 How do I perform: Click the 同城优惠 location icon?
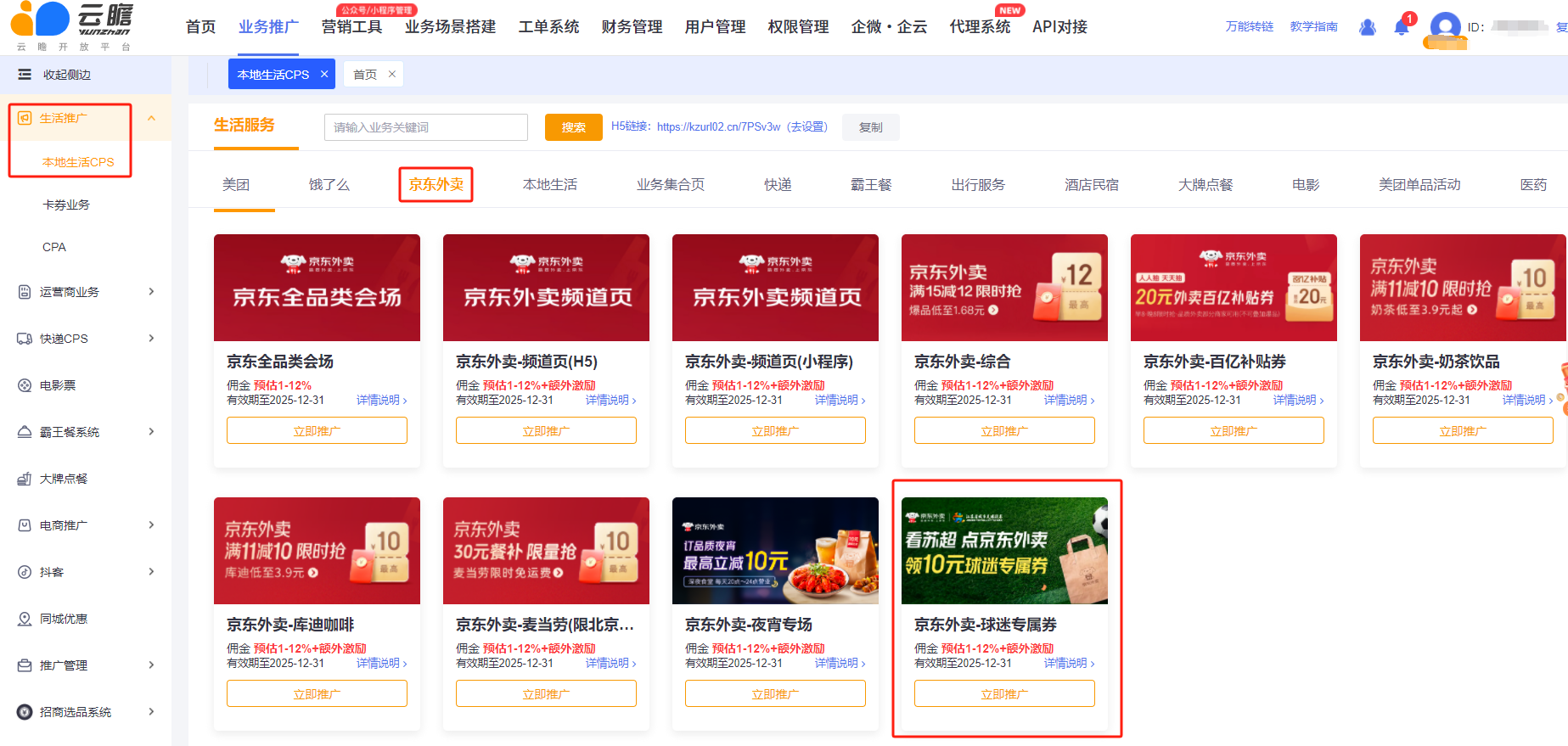coord(25,619)
